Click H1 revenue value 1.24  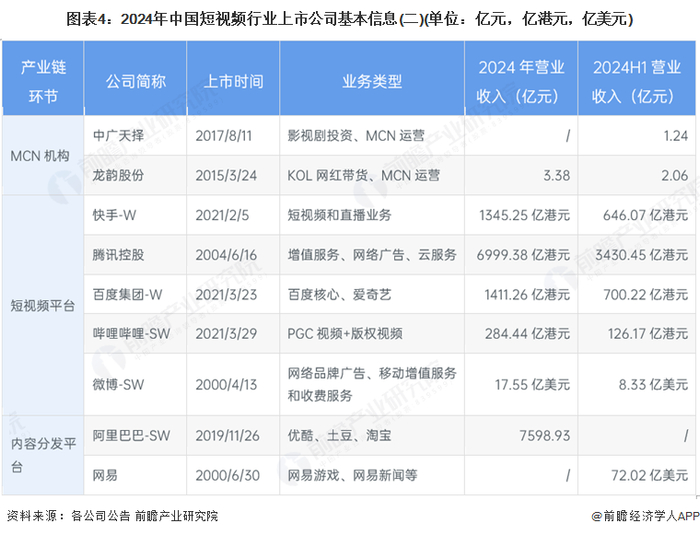(x=675, y=135)
